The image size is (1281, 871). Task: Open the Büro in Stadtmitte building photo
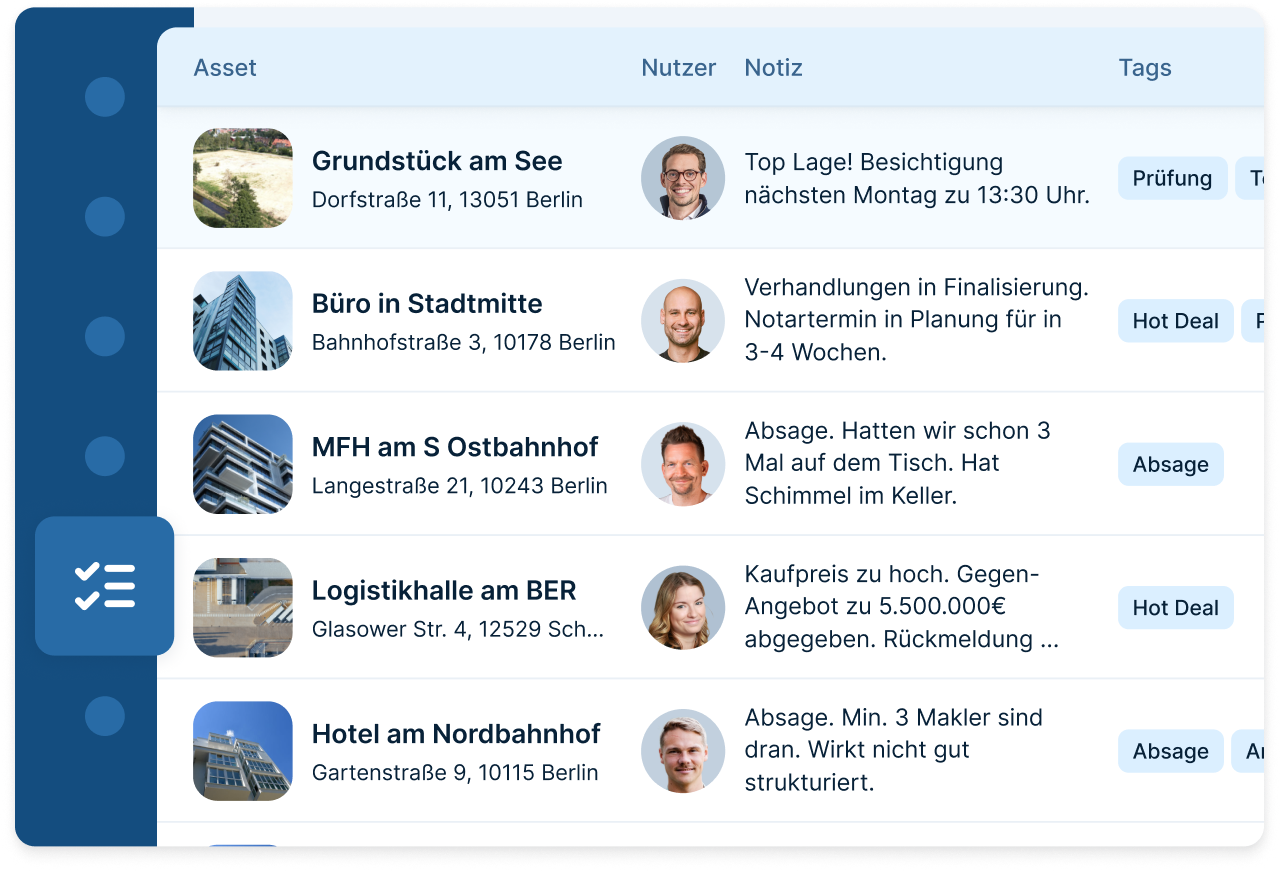pyautogui.click(x=243, y=321)
